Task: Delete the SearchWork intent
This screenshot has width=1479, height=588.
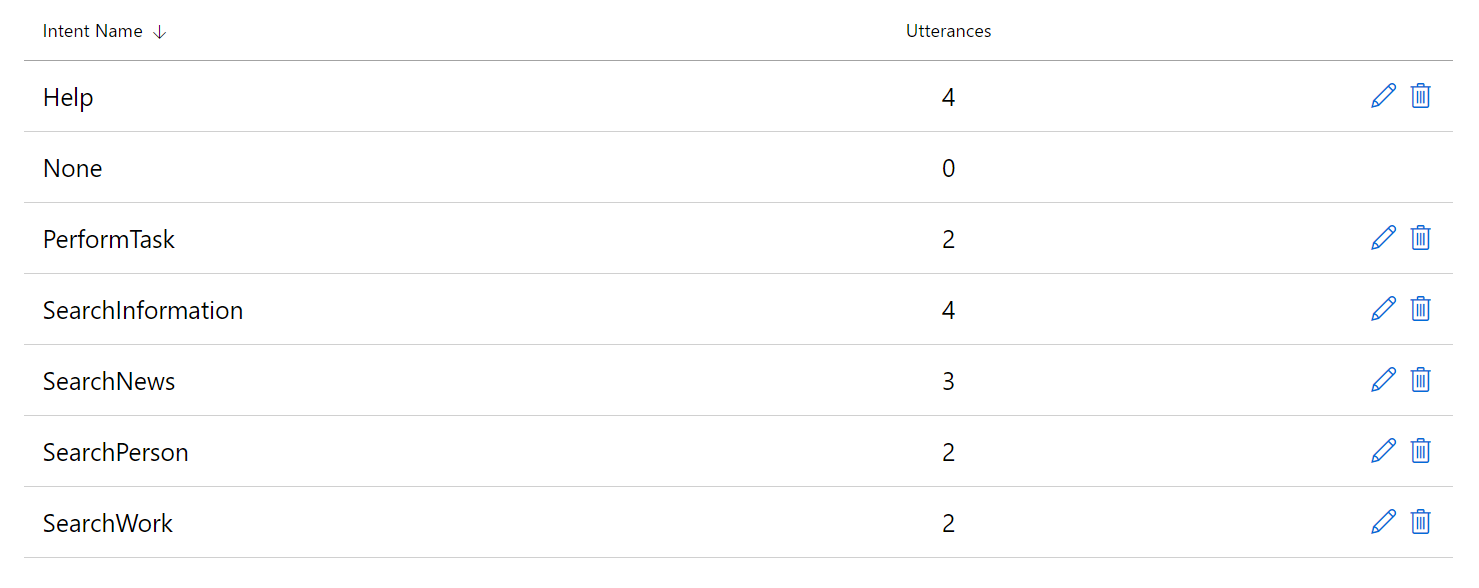Action: coord(1420,522)
